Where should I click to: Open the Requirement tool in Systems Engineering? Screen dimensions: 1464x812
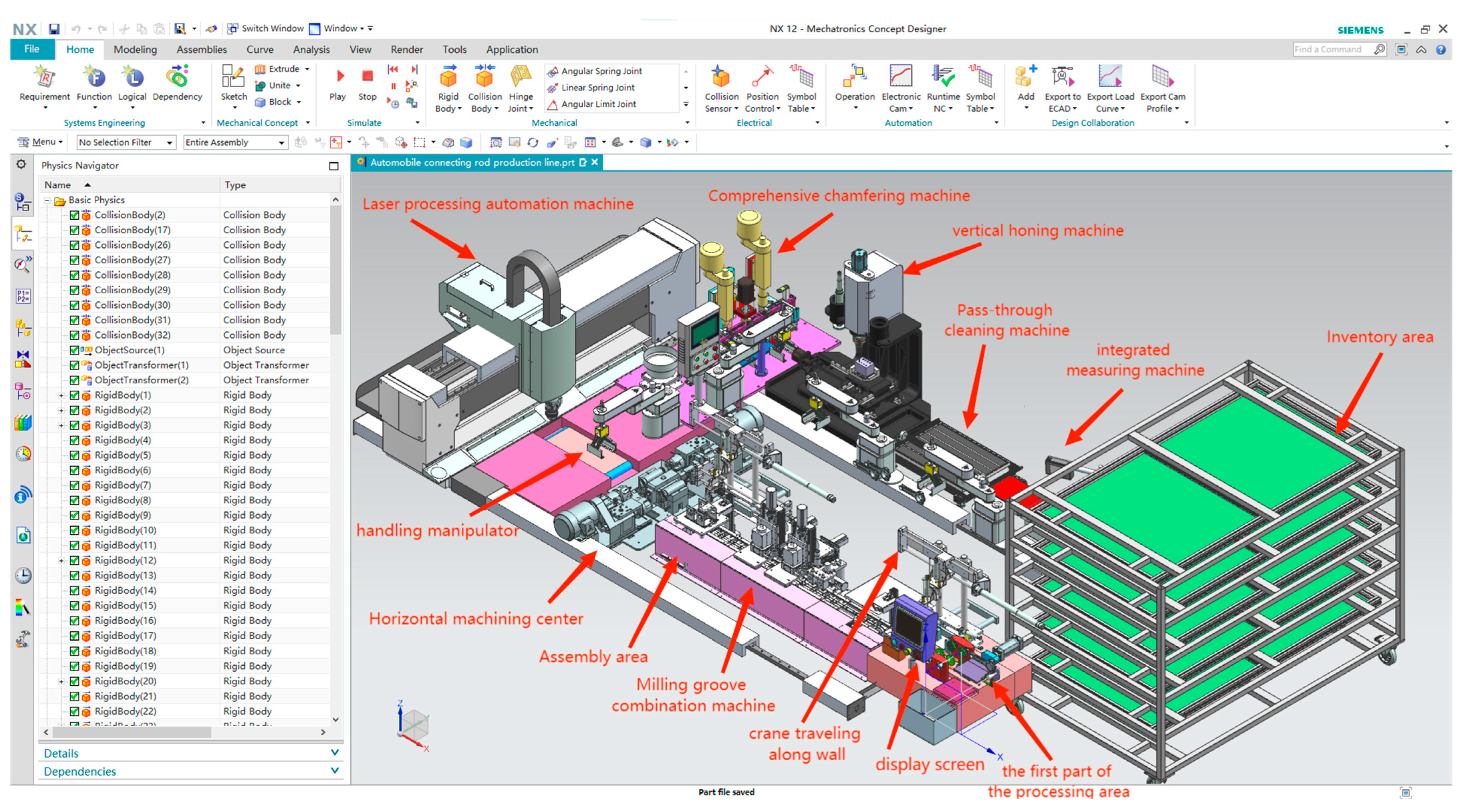44,78
